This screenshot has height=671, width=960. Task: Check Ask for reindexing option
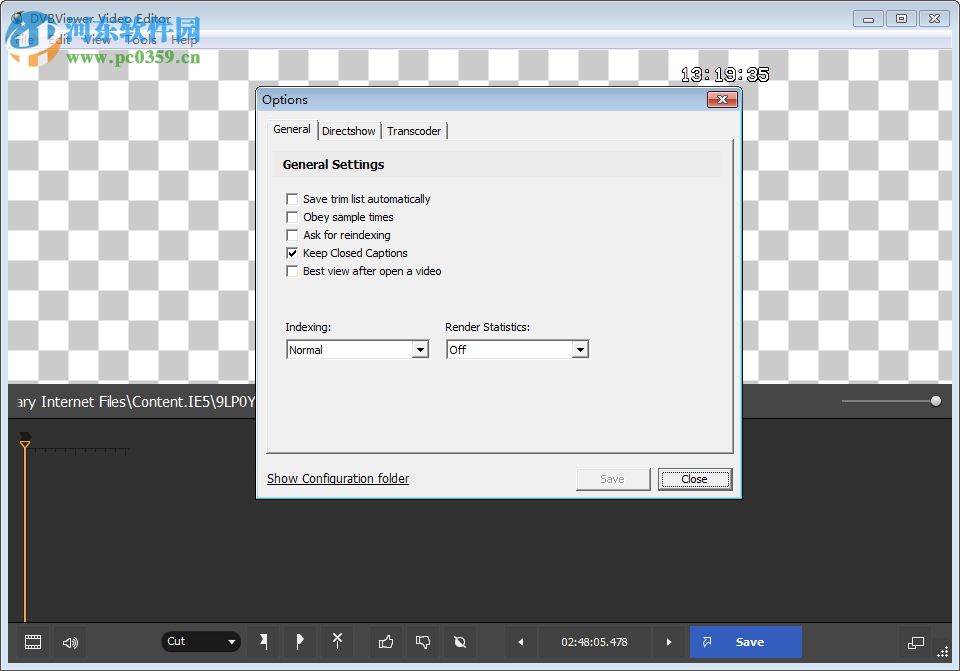click(291, 235)
